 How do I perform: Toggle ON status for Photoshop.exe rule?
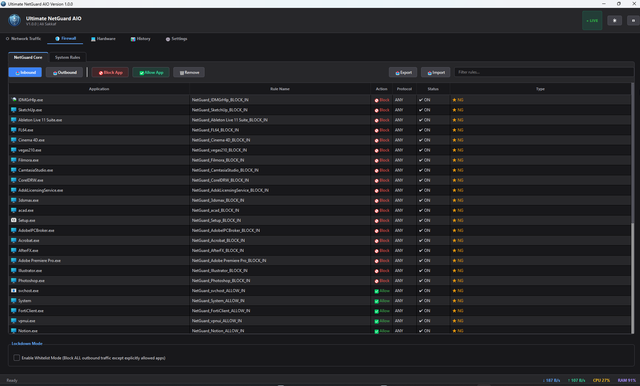pyautogui.click(x=424, y=281)
